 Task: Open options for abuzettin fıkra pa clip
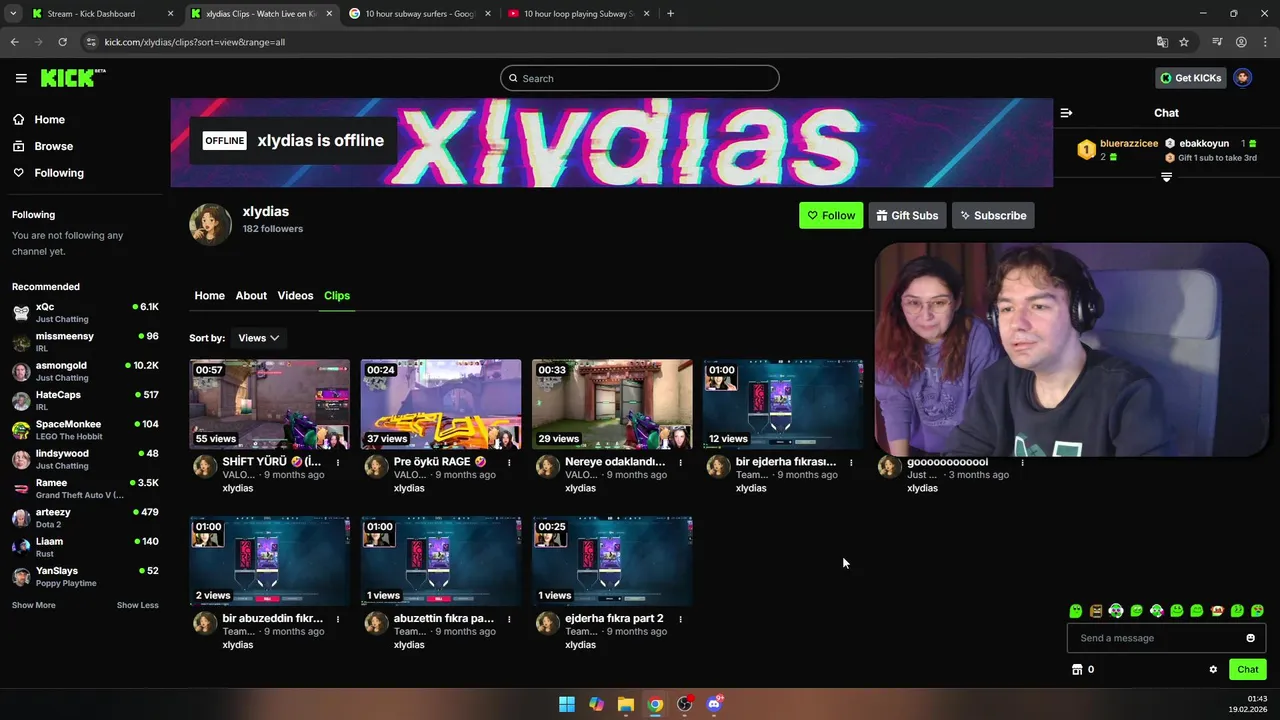[x=509, y=619]
